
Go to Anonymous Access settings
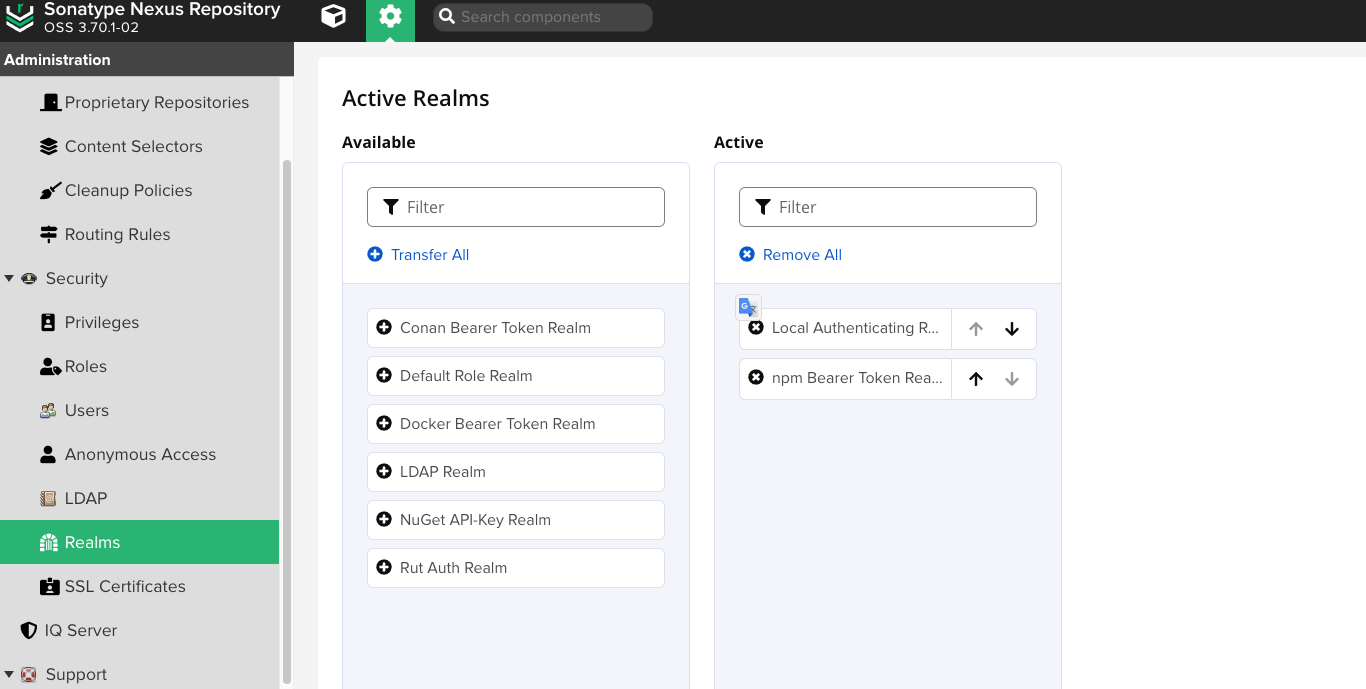140,454
